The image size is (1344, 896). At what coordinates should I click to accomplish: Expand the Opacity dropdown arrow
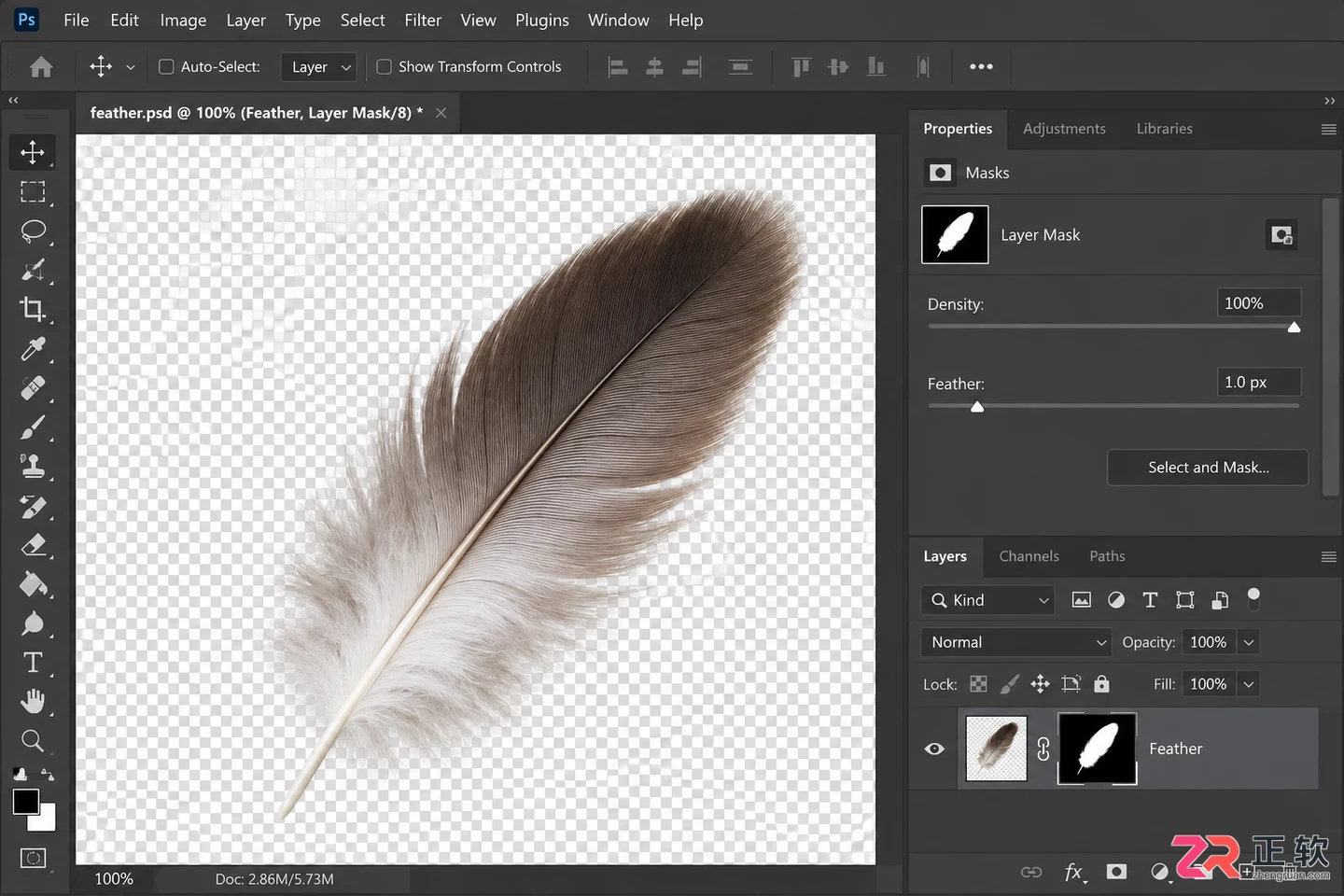coord(1249,642)
